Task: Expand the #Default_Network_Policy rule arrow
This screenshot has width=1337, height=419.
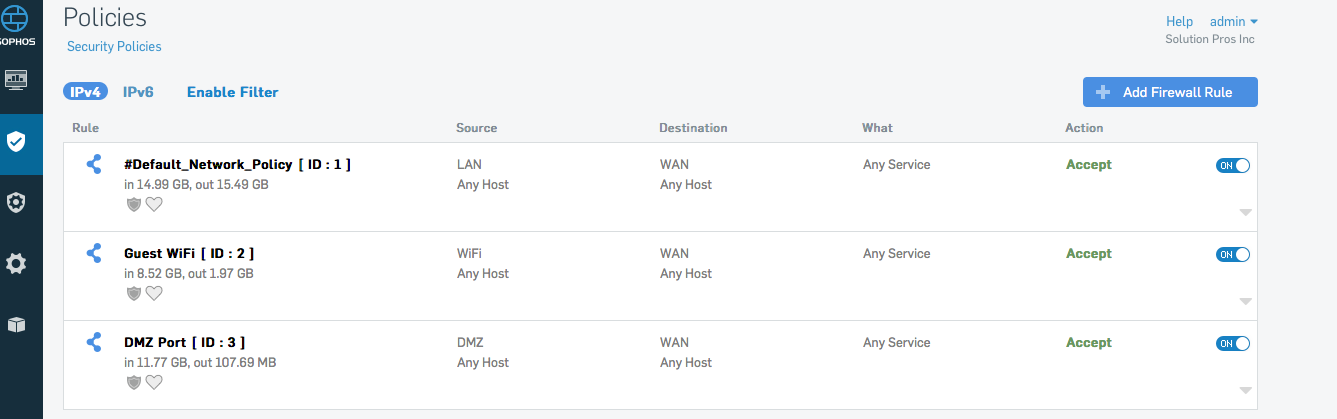Action: [x=1245, y=212]
